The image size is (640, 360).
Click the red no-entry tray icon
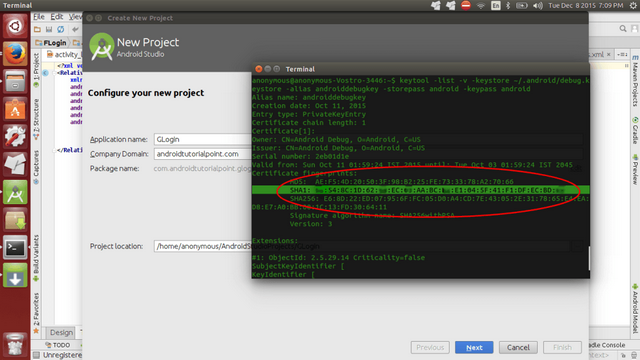point(466,5)
